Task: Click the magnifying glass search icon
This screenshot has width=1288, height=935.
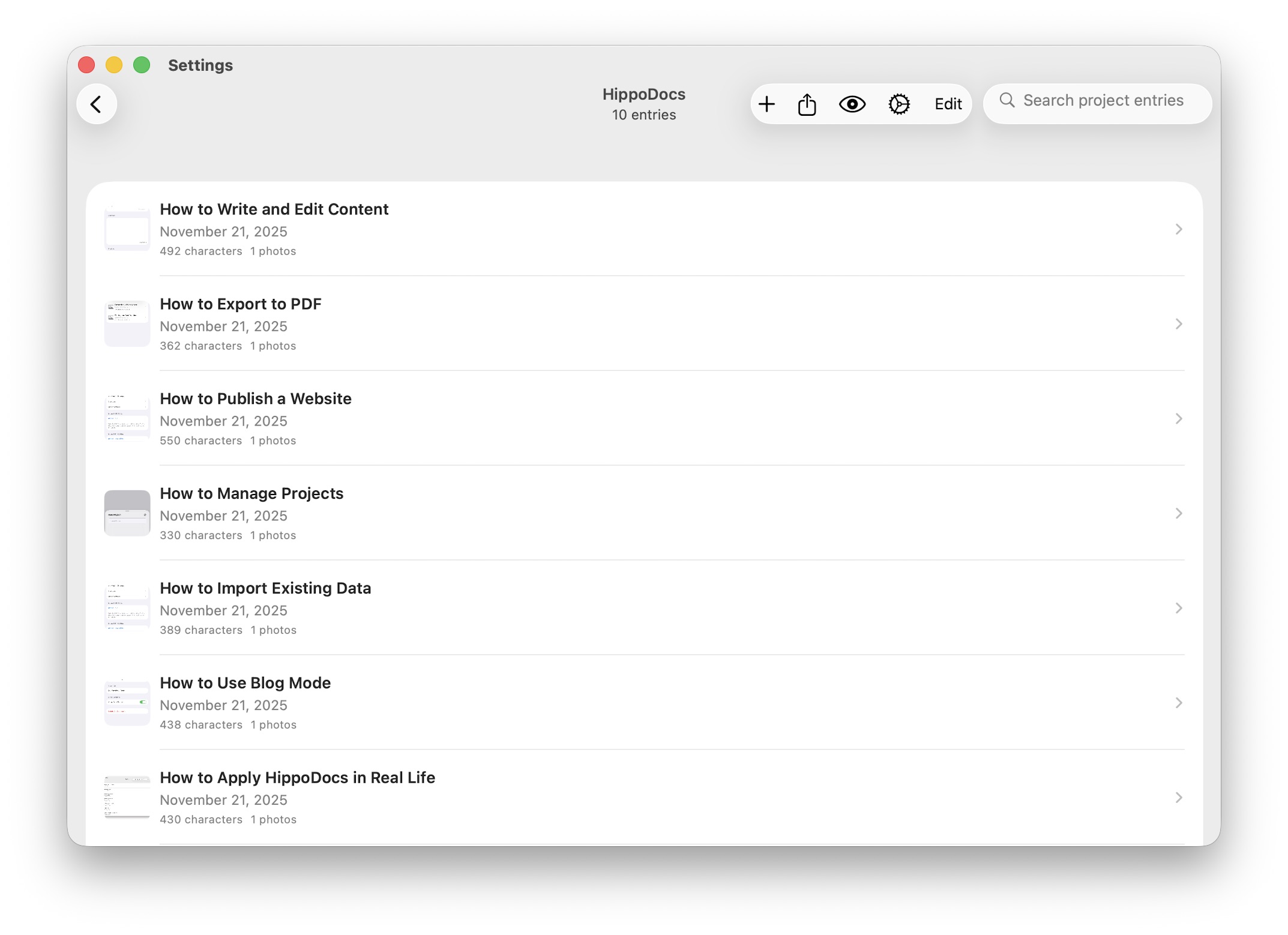Action: (x=1007, y=100)
